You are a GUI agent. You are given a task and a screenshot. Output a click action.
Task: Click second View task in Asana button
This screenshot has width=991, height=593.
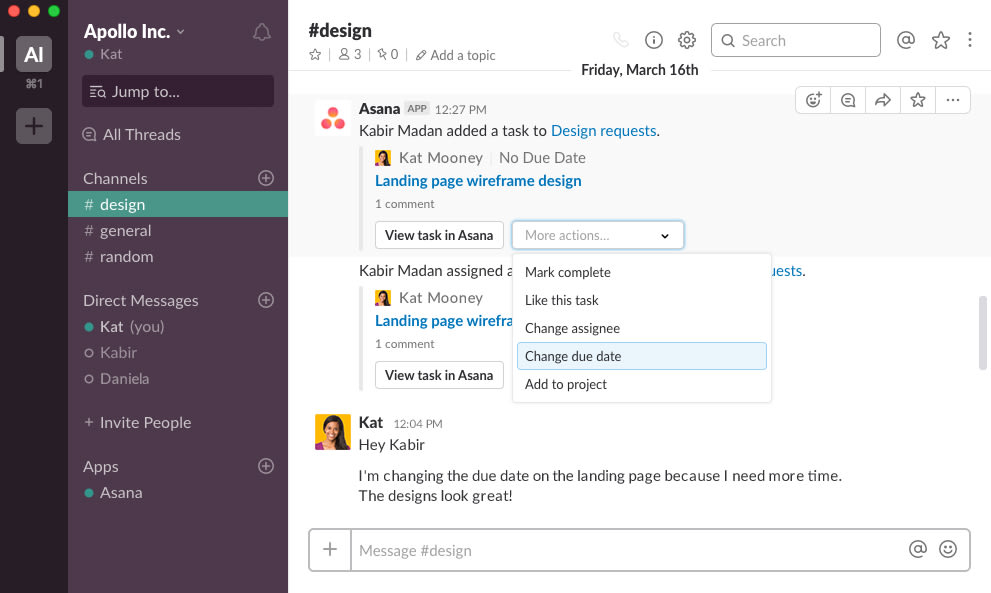(x=439, y=375)
